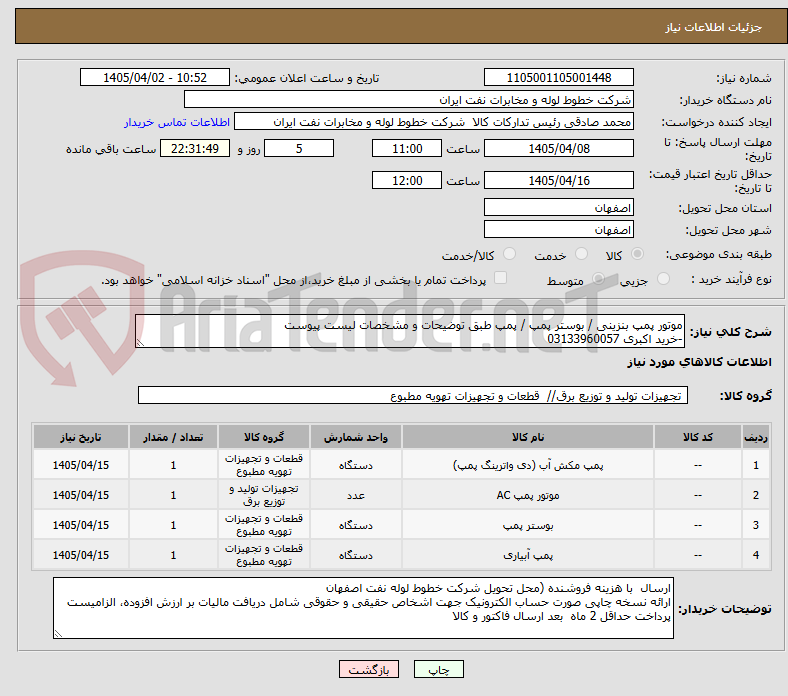Click the دستگاه unit cell in row 1

pos(356,465)
